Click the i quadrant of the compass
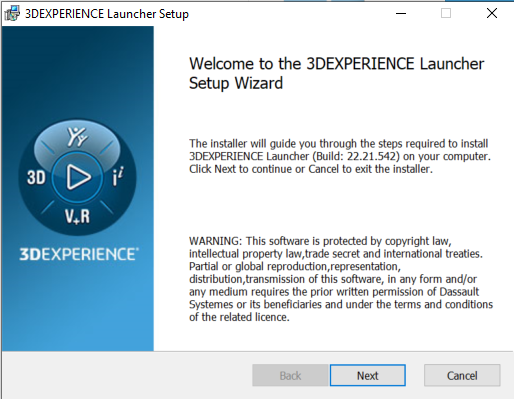 pos(117,177)
